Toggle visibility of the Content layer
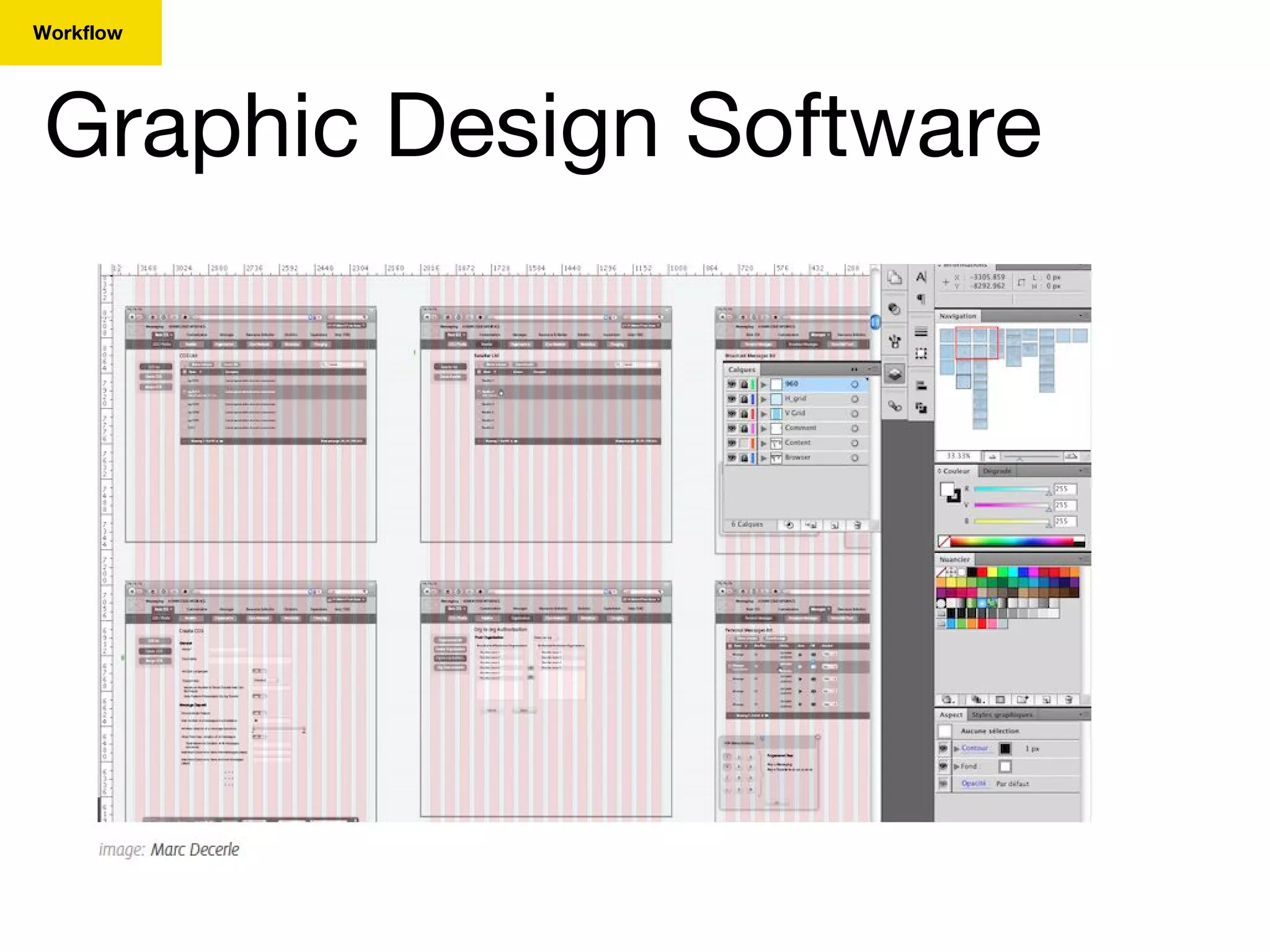Viewport: 1270px width, 952px height. 732,443
